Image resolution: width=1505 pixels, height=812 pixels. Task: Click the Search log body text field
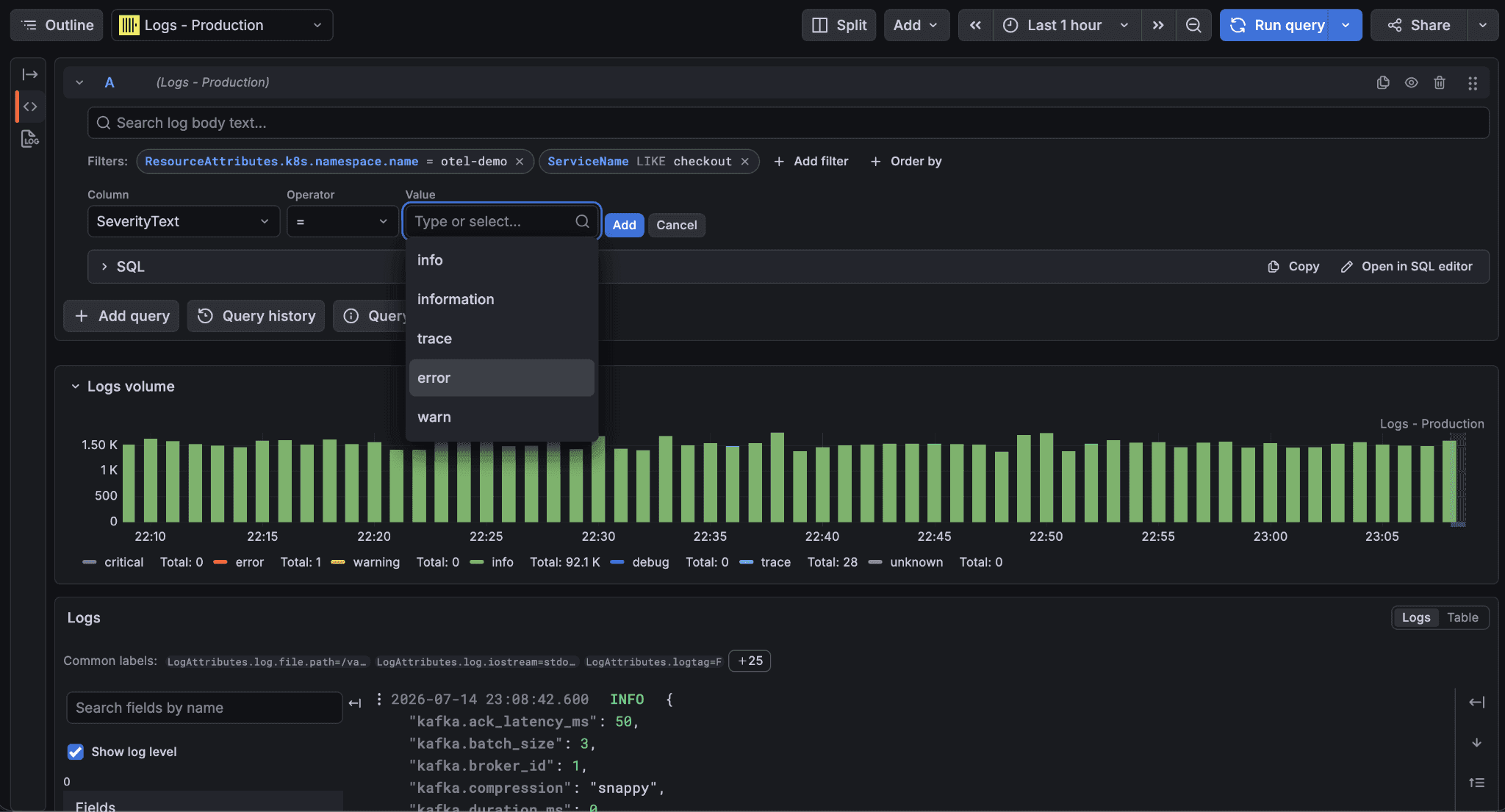[788, 123]
